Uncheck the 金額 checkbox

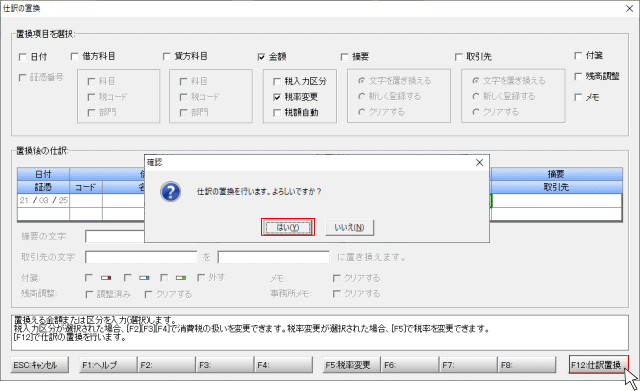[x=261, y=57]
